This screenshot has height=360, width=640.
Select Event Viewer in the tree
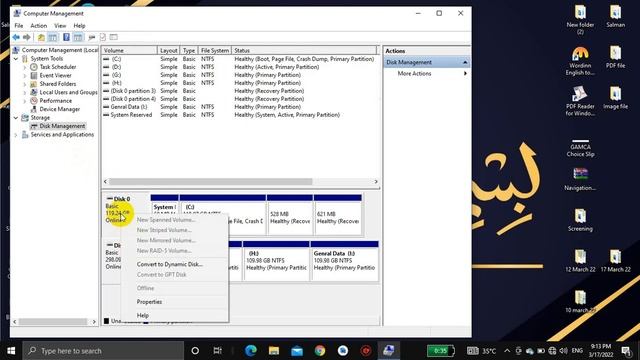[55, 76]
